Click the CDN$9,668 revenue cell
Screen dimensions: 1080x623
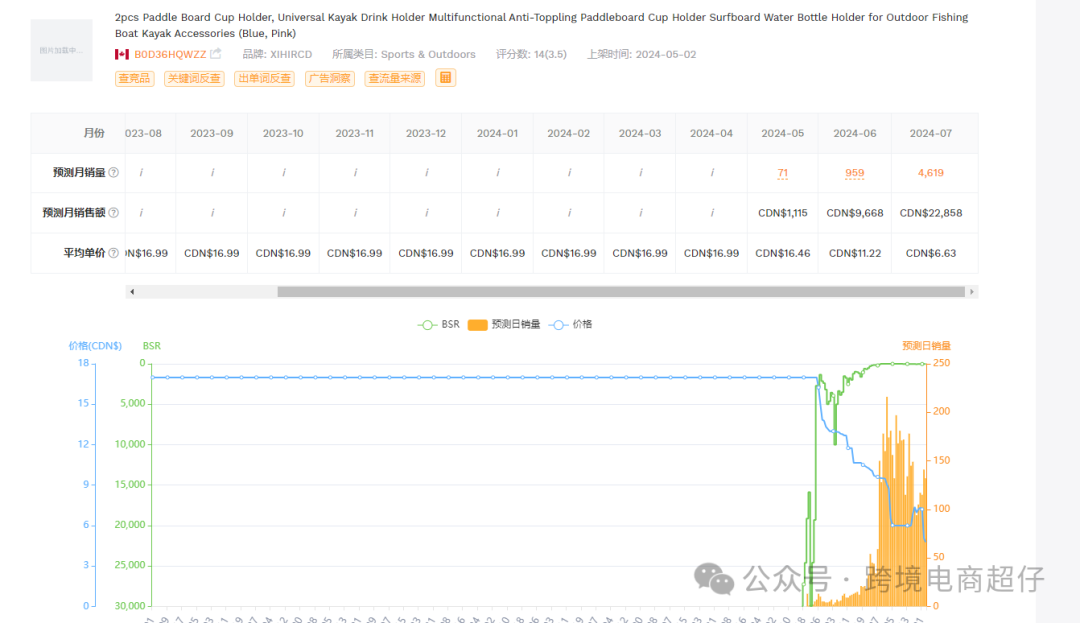point(855,213)
